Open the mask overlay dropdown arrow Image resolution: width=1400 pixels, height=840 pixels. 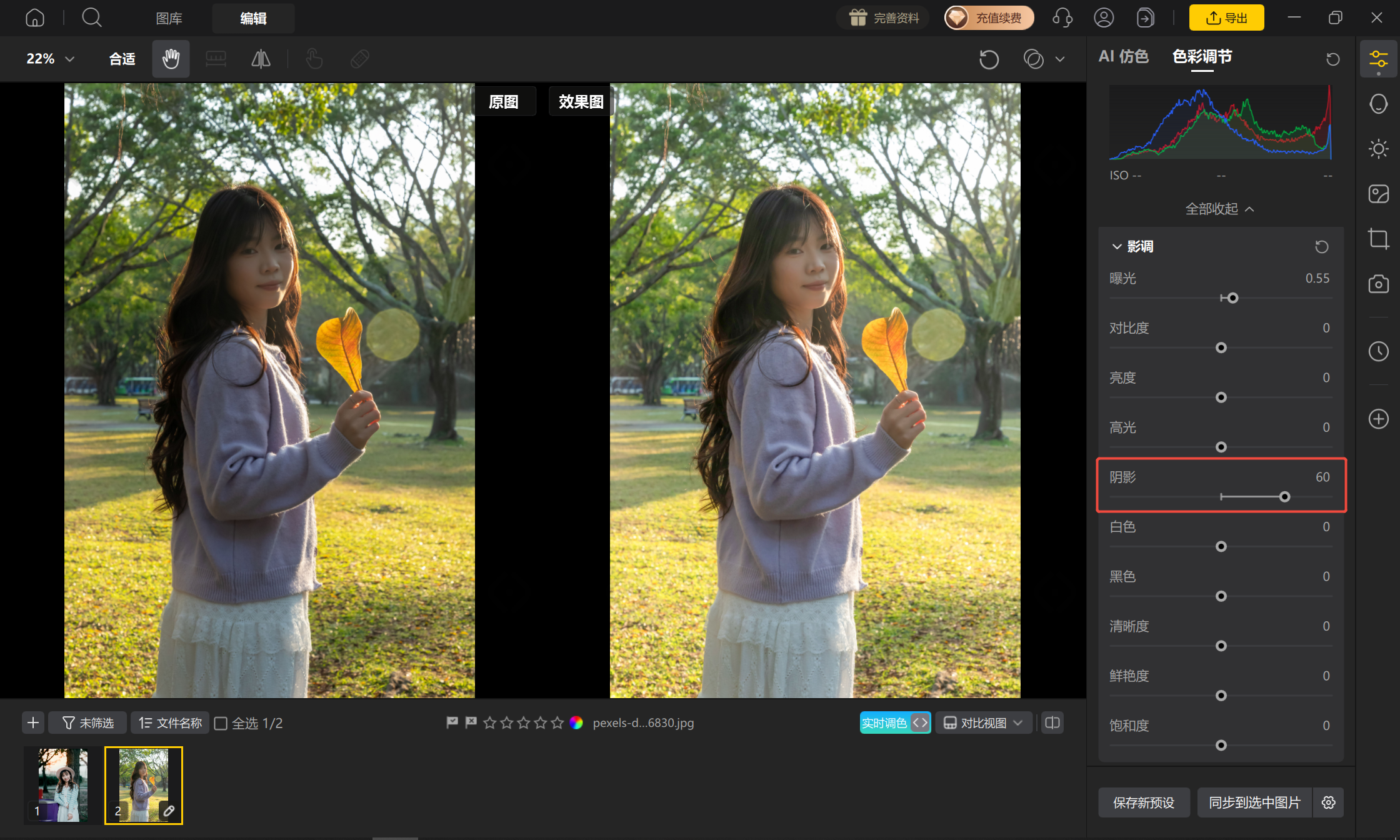(1060, 59)
